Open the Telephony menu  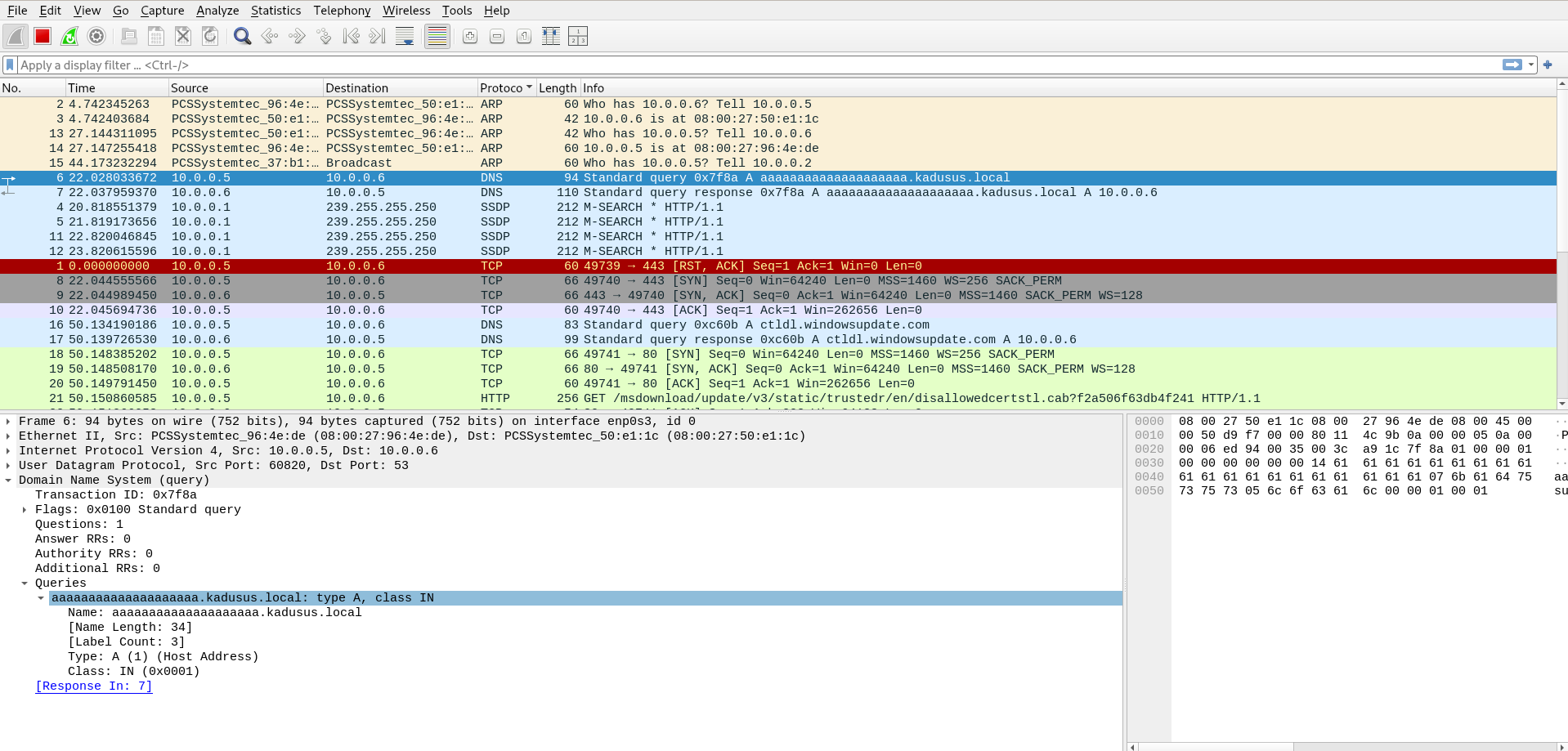(342, 11)
